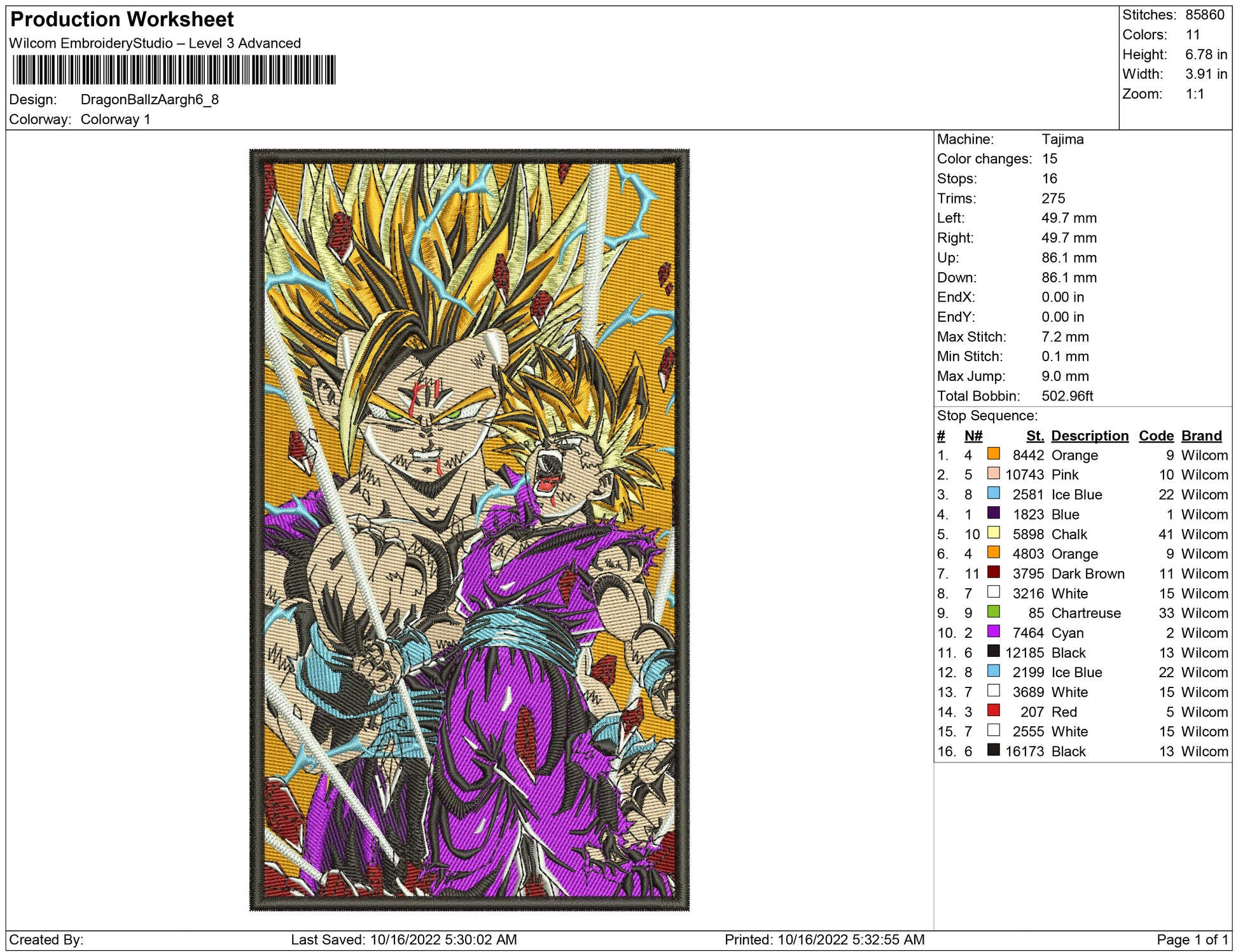Click the Brand column header
The image size is (1238, 952).
tap(1201, 436)
